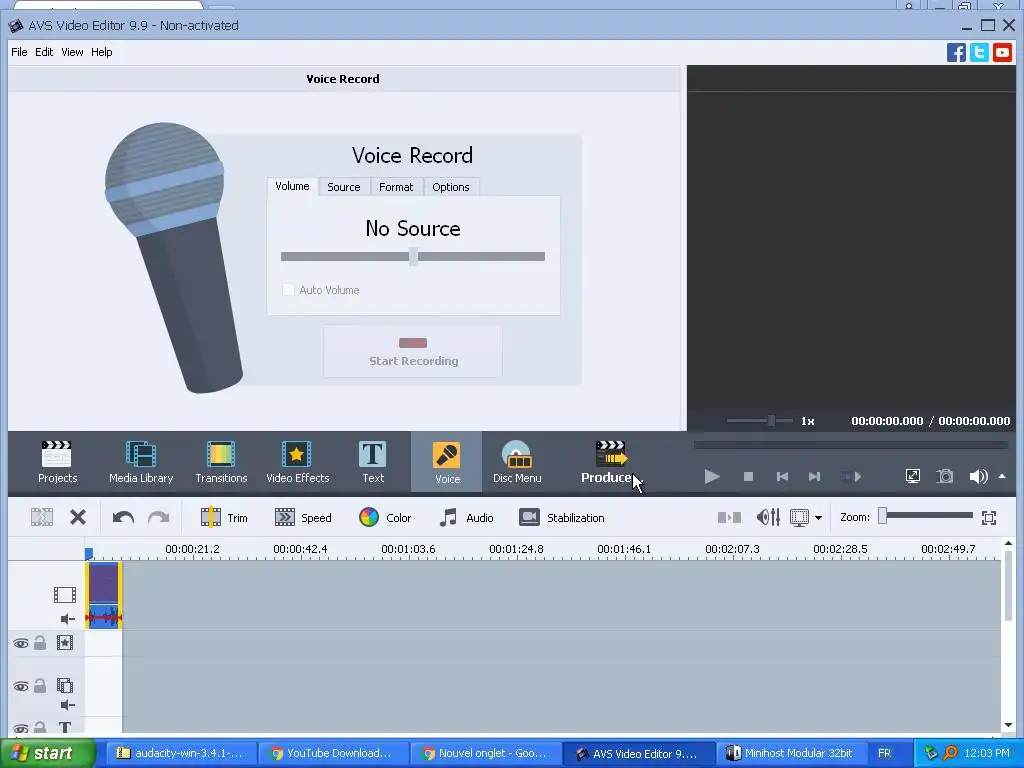Play the preview video
This screenshot has height=768, width=1024.
712,476
